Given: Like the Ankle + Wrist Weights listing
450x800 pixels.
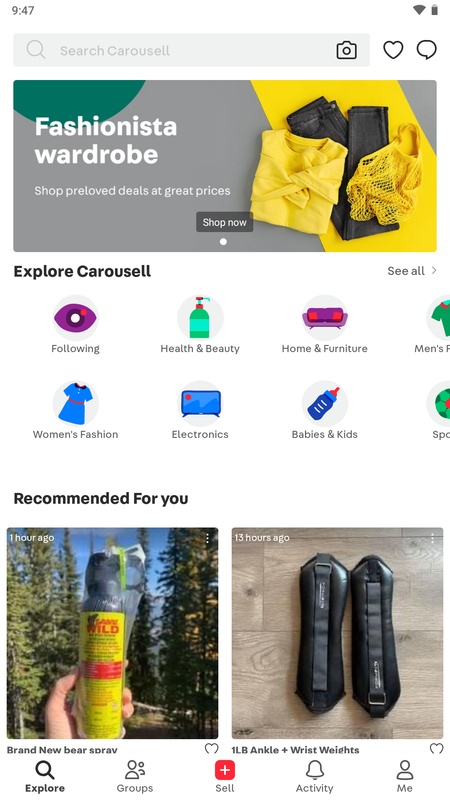Looking at the screenshot, I should pyautogui.click(x=436, y=749).
